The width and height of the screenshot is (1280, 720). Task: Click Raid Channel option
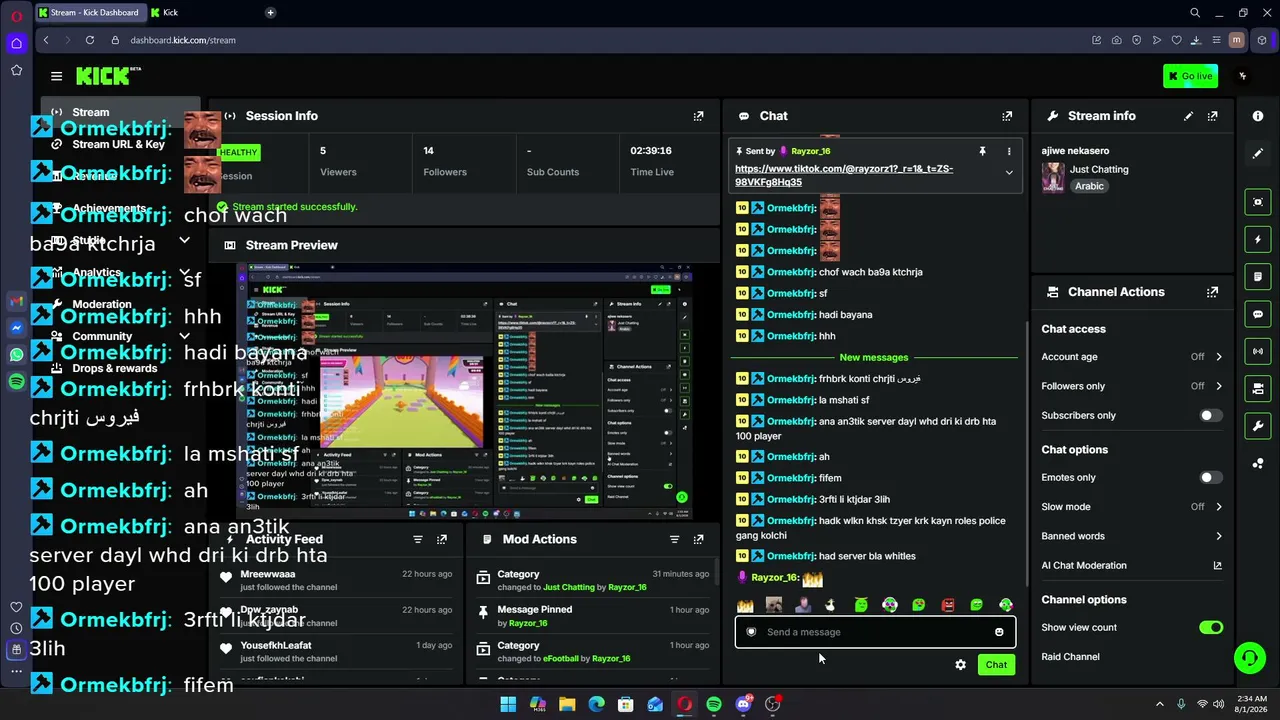[x=1070, y=657]
